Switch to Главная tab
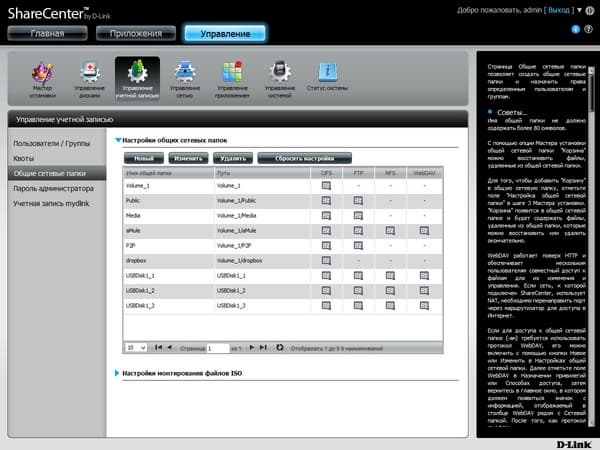The image size is (600, 450). [47, 33]
